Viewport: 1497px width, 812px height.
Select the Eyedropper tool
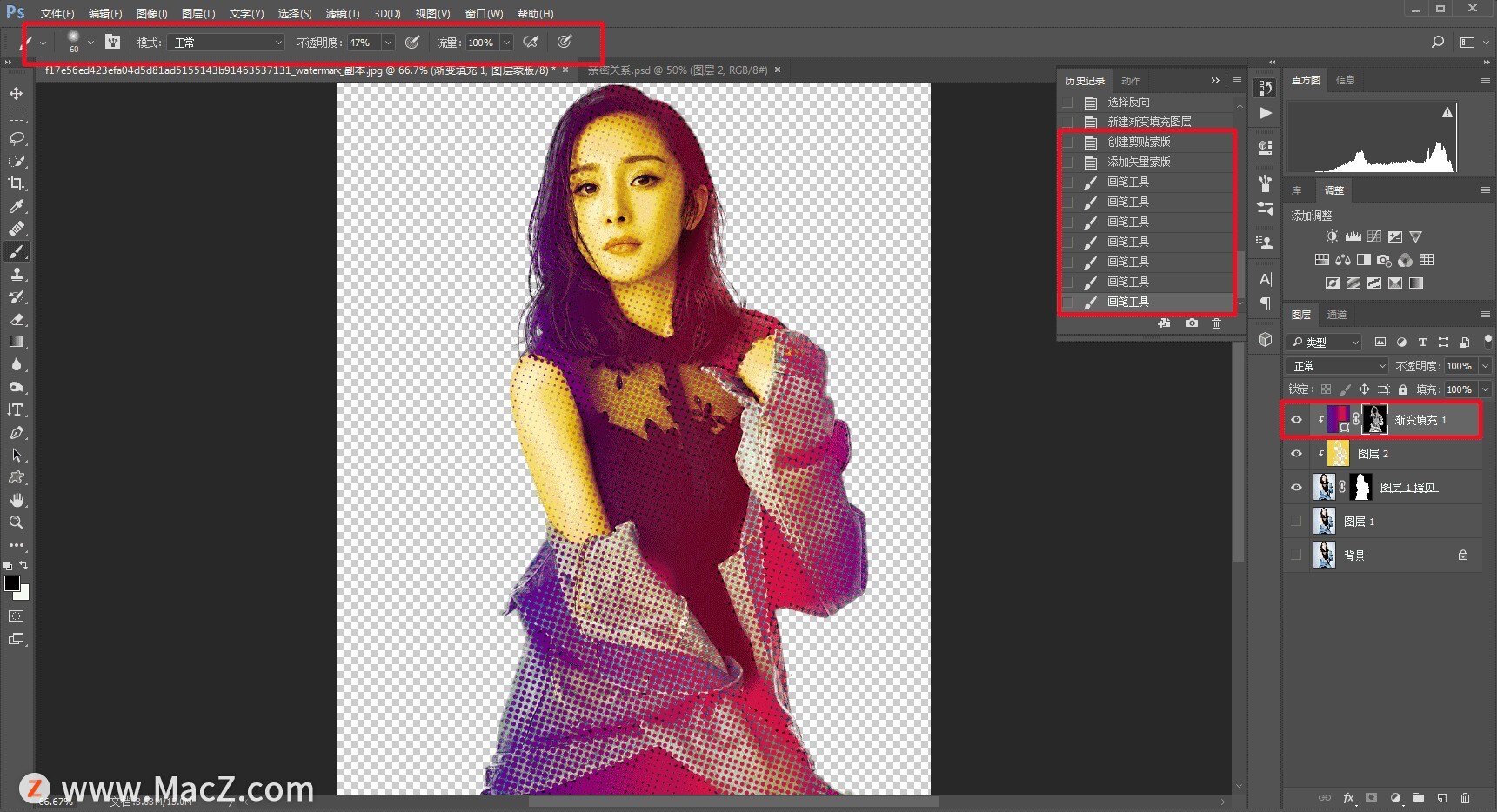17,206
